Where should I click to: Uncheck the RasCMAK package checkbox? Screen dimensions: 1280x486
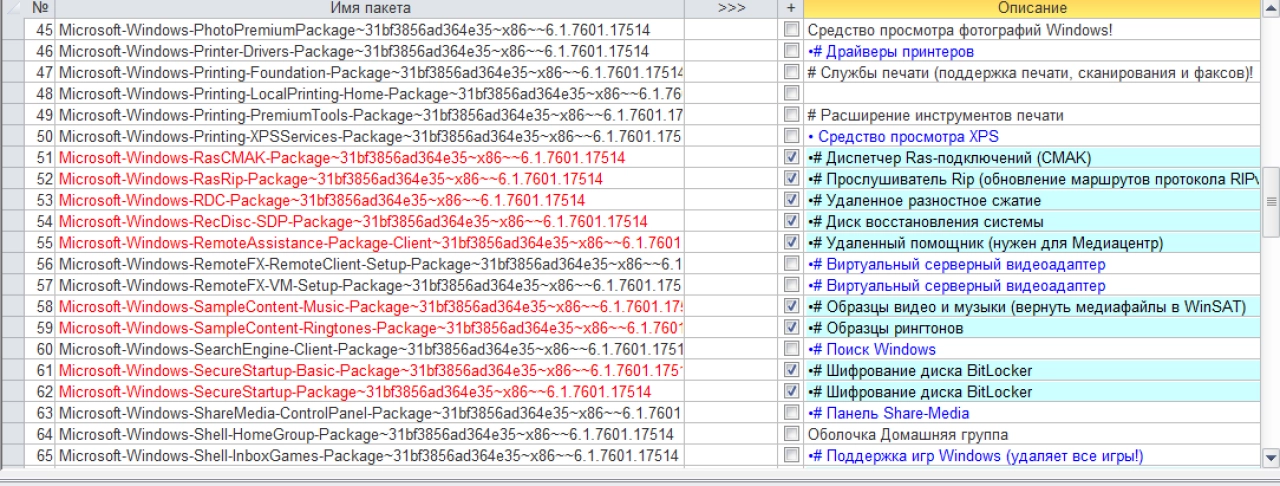coord(792,158)
